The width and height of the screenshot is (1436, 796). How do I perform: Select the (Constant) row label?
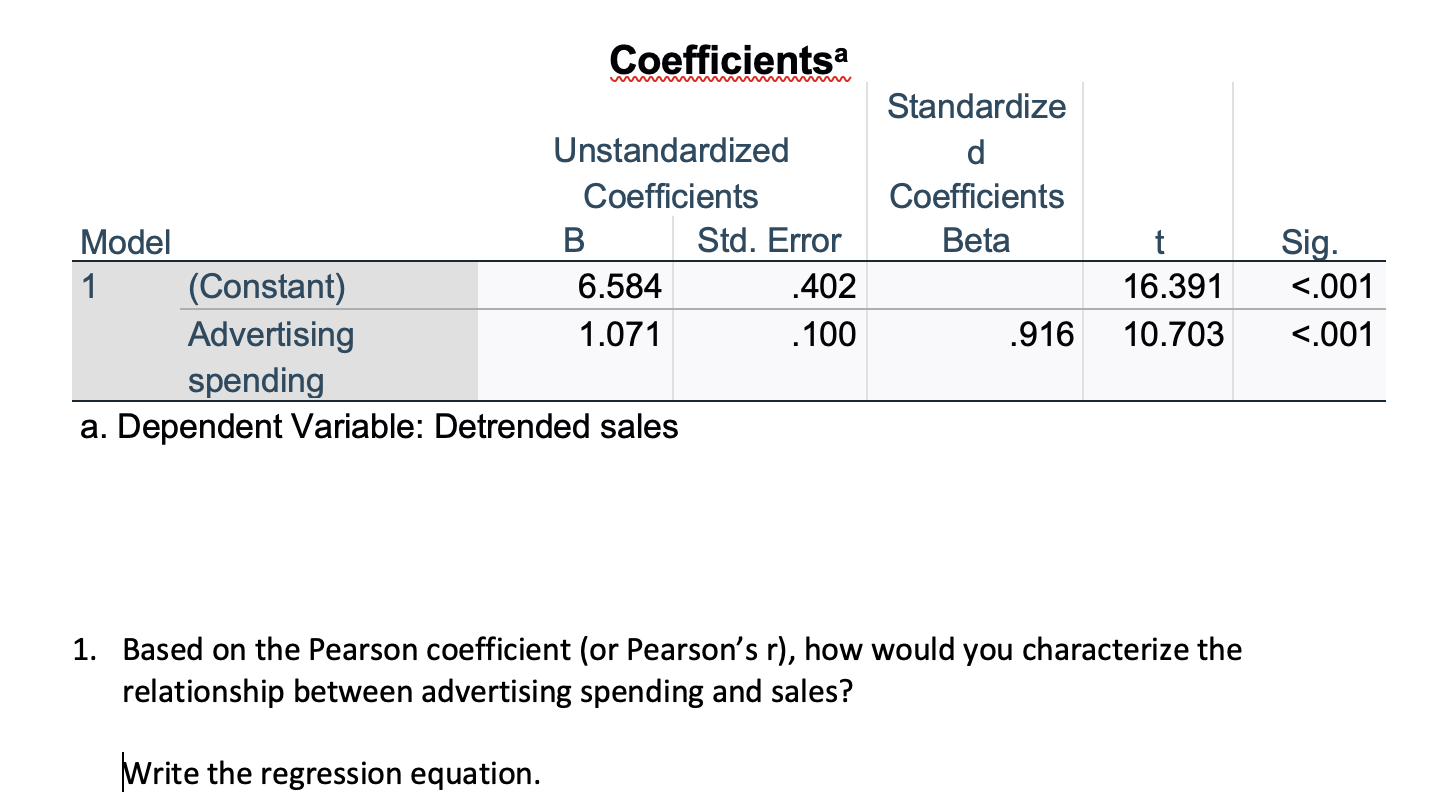(x=266, y=286)
